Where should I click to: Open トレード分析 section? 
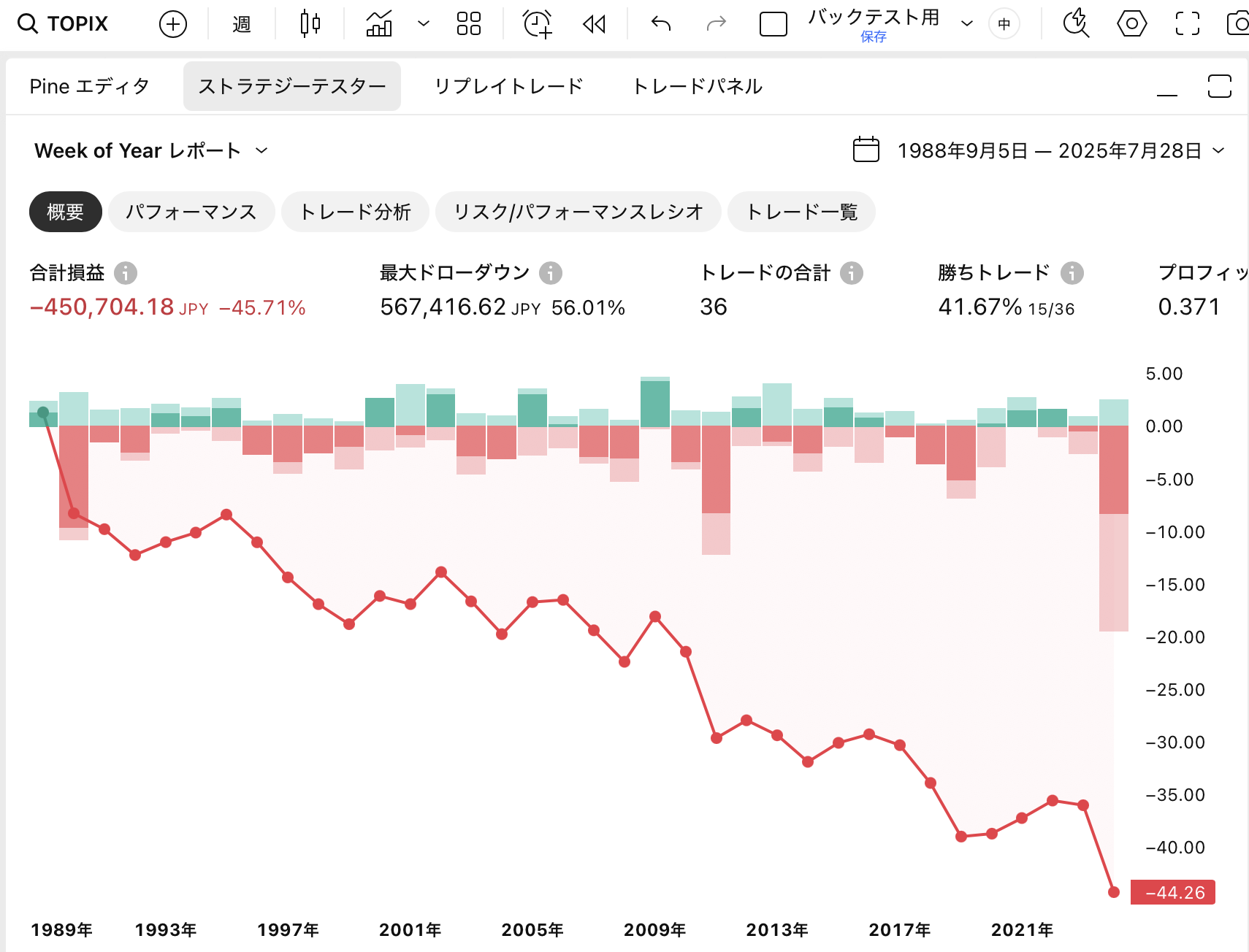pyautogui.click(x=356, y=212)
